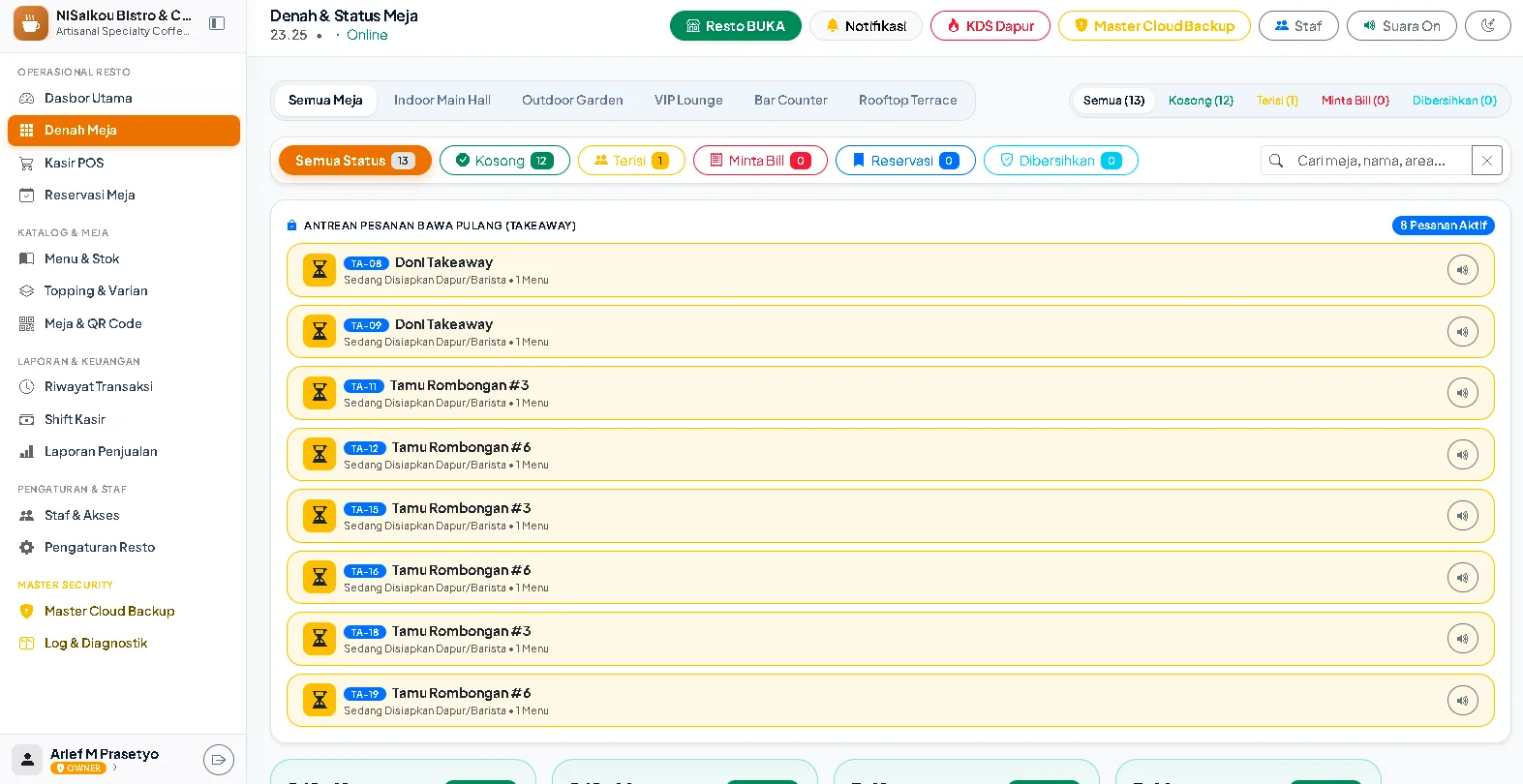This screenshot has height=784, width=1523.
Task: Click hourglass icon of TA-08 order
Action: coord(320,270)
